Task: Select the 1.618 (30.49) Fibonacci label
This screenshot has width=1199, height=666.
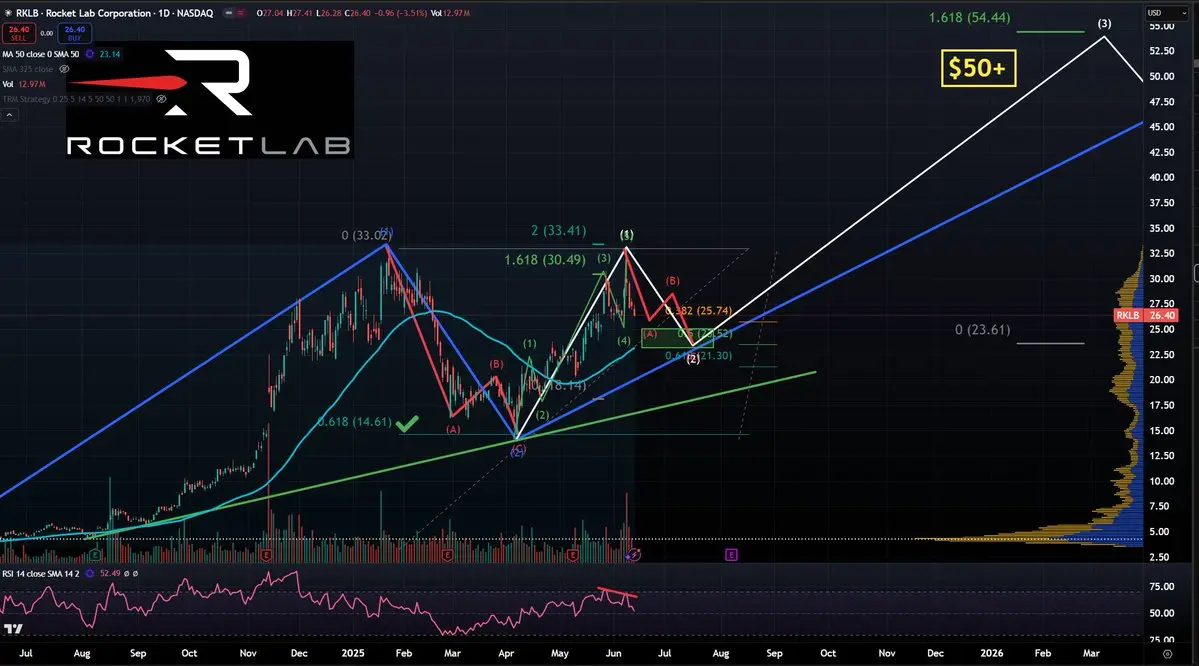Action: click(544, 260)
